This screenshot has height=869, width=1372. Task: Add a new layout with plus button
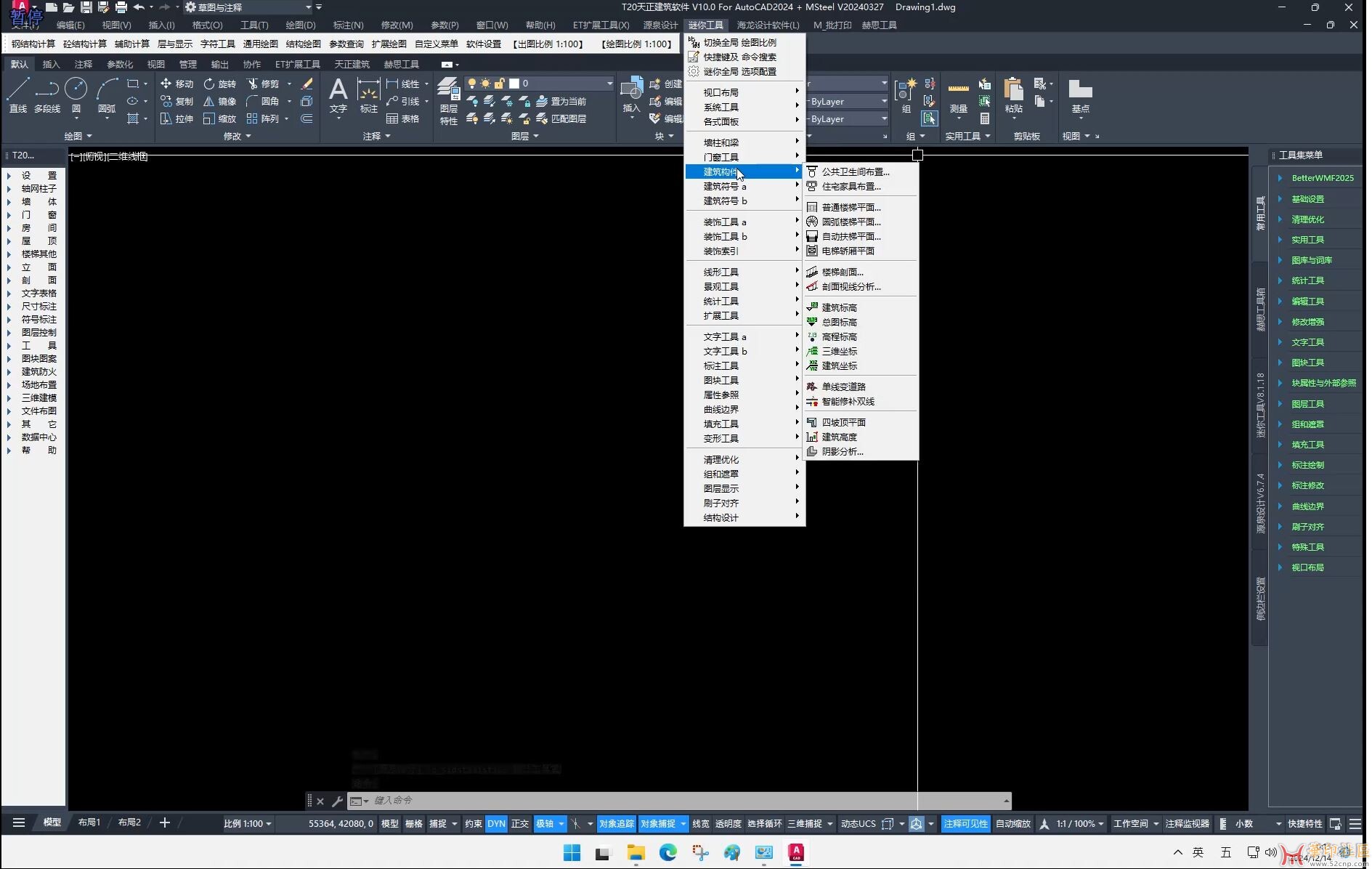pos(165,822)
